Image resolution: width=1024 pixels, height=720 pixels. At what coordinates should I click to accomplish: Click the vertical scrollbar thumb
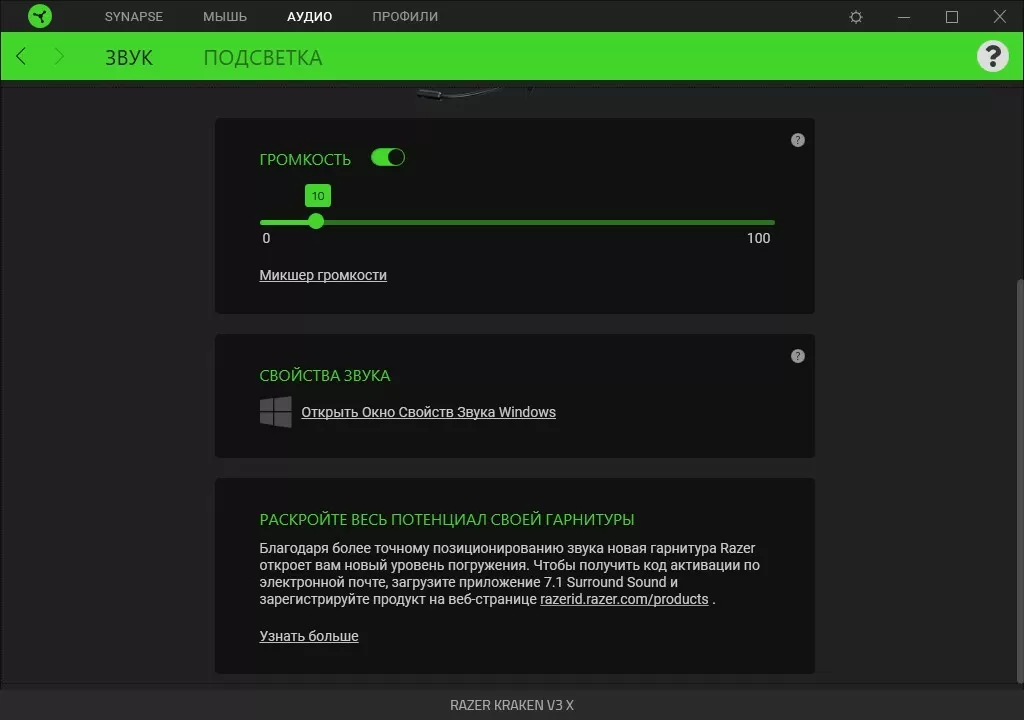point(1019,480)
